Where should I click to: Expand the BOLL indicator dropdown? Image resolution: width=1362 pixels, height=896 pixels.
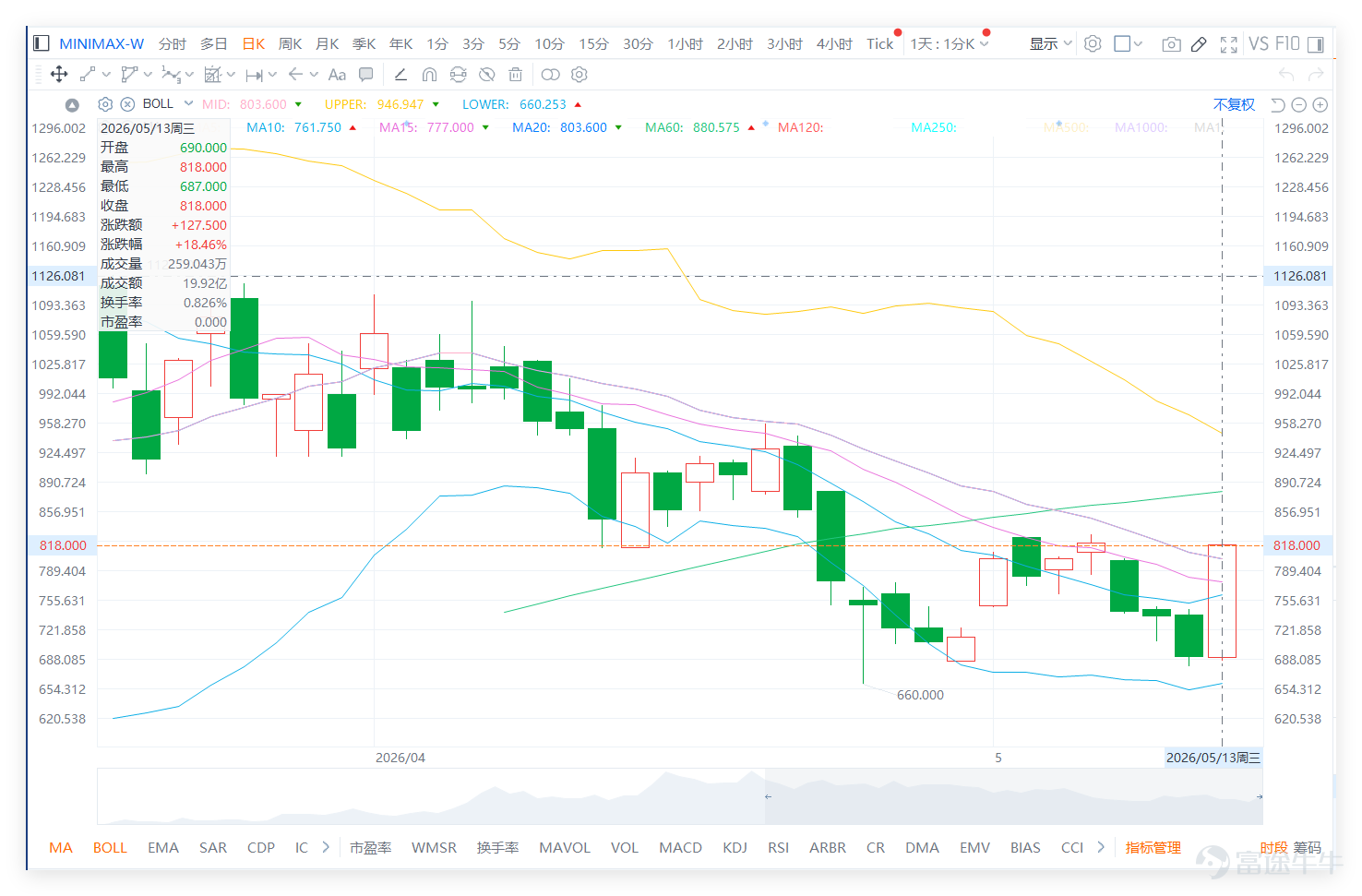[x=188, y=103]
